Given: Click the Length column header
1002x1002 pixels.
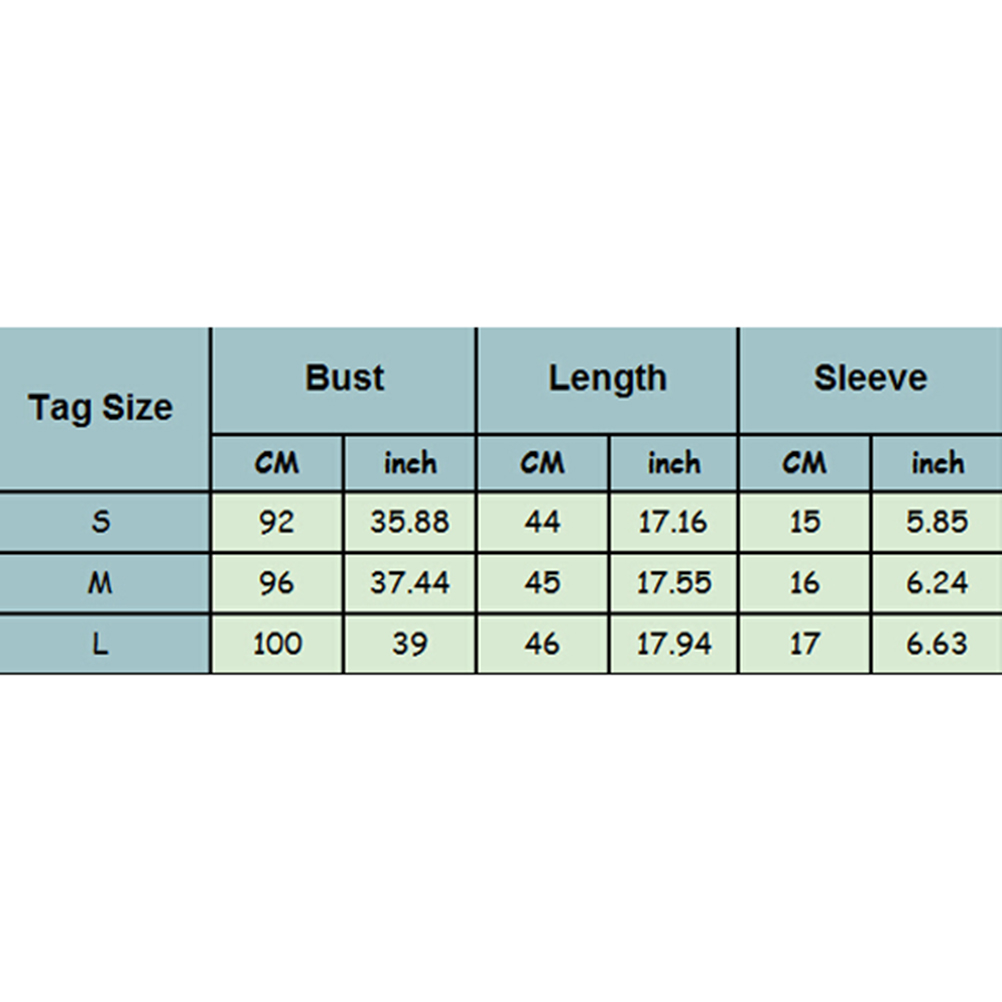Looking at the screenshot, I should pyautogui.click(x=607, y=379).
